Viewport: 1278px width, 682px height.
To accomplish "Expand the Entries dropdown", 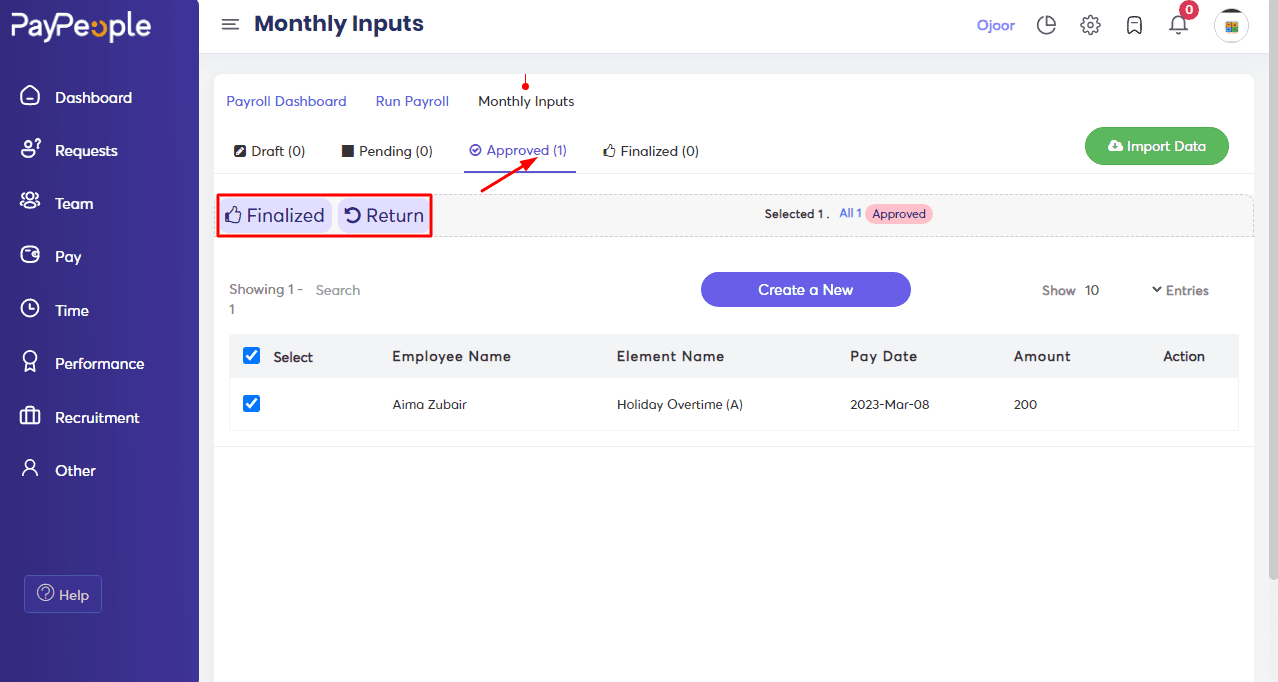I will click(1180, 290).
